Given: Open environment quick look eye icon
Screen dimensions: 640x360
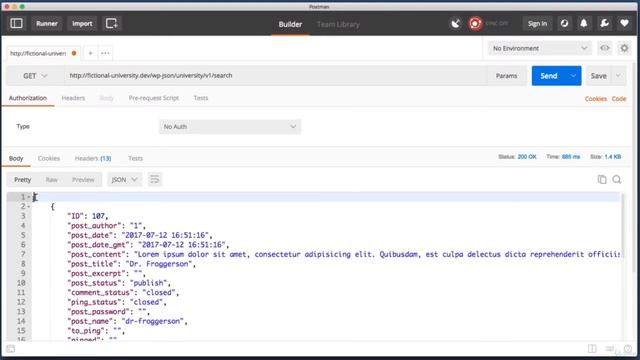Looking at the screenshot, I should [x=604, y=48].
